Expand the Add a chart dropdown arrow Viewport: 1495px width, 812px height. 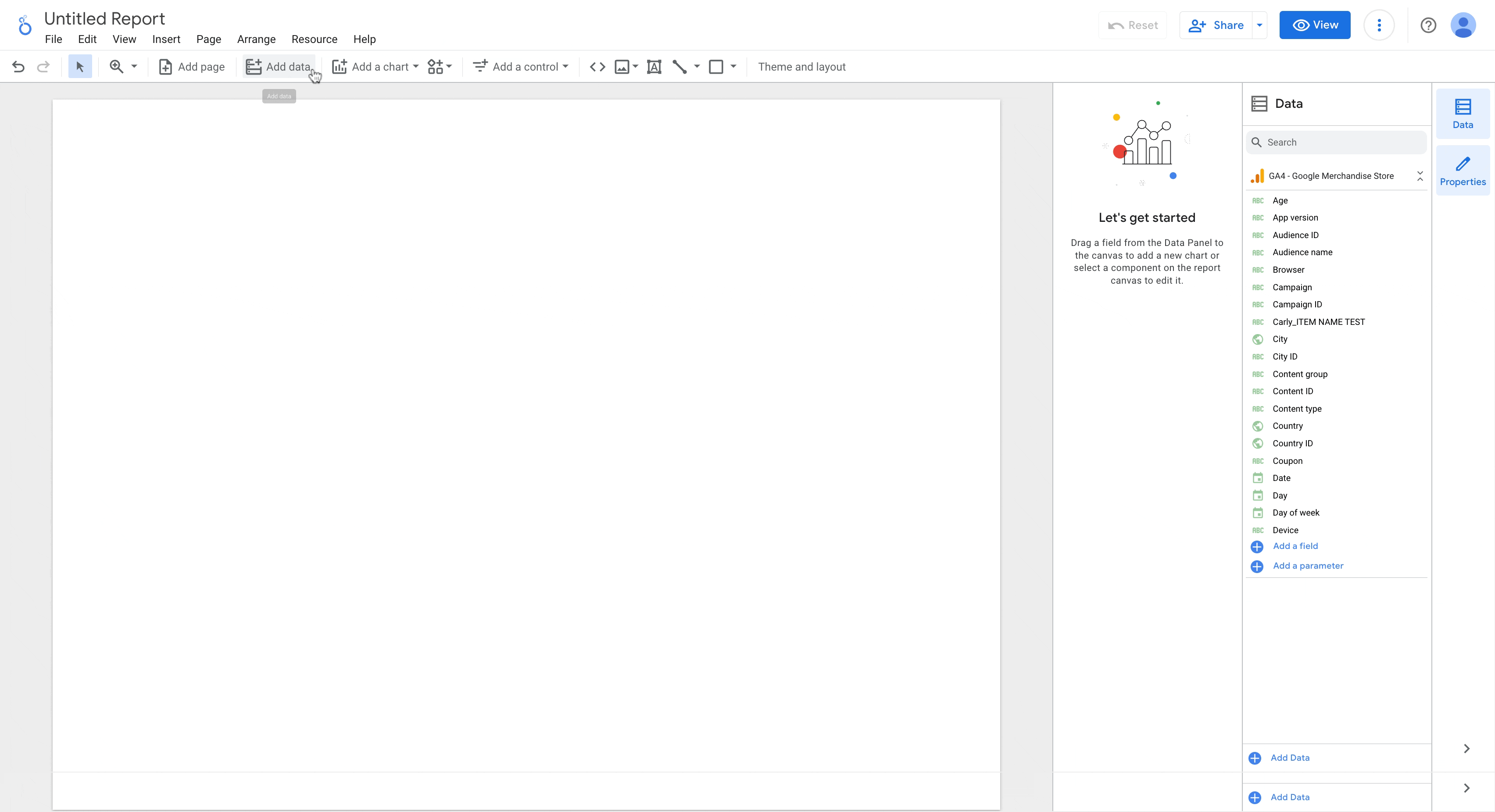tap(416, 66)
